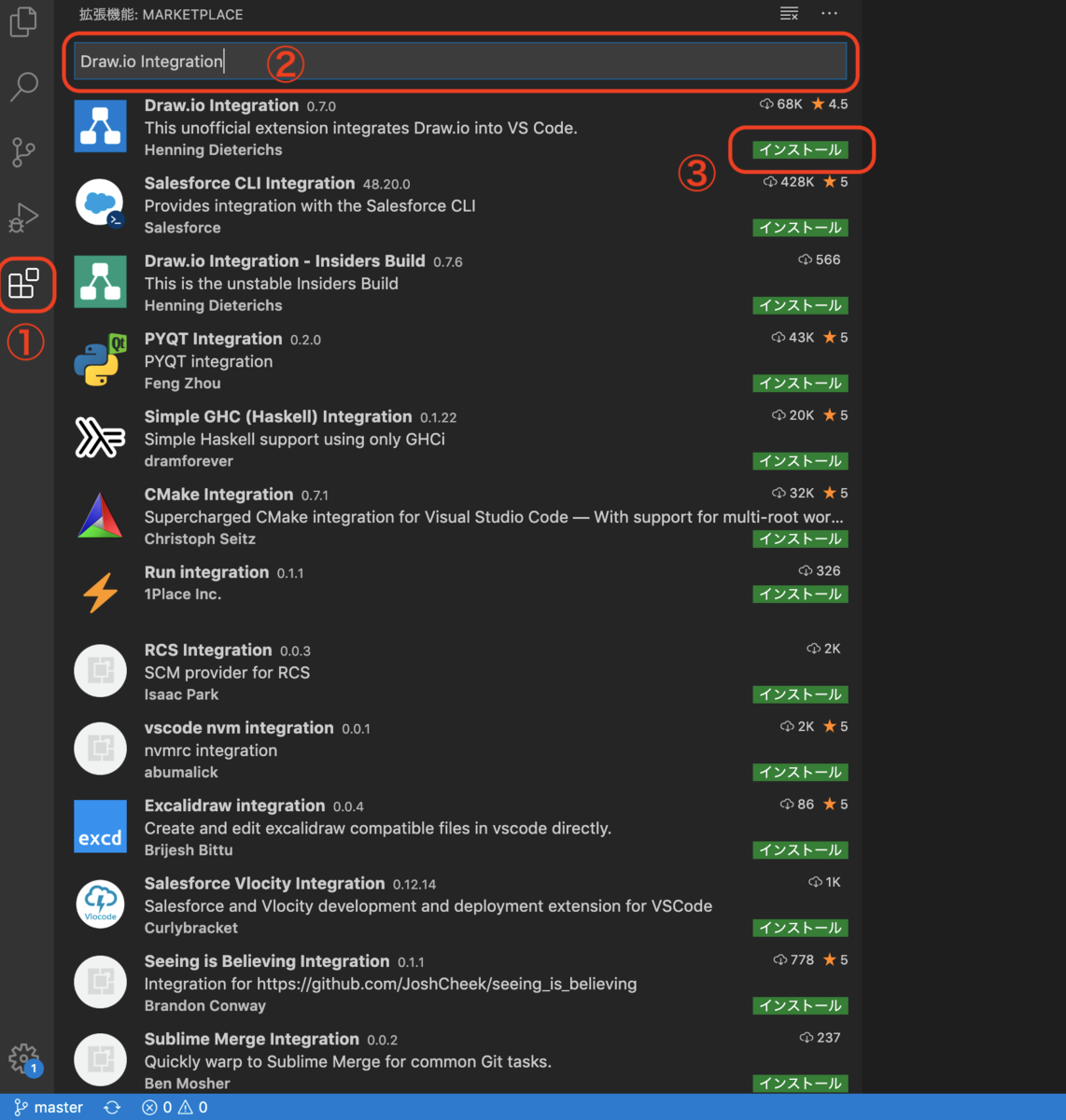Open the Source Control view

pyautogui.click(x=23, y=152)
